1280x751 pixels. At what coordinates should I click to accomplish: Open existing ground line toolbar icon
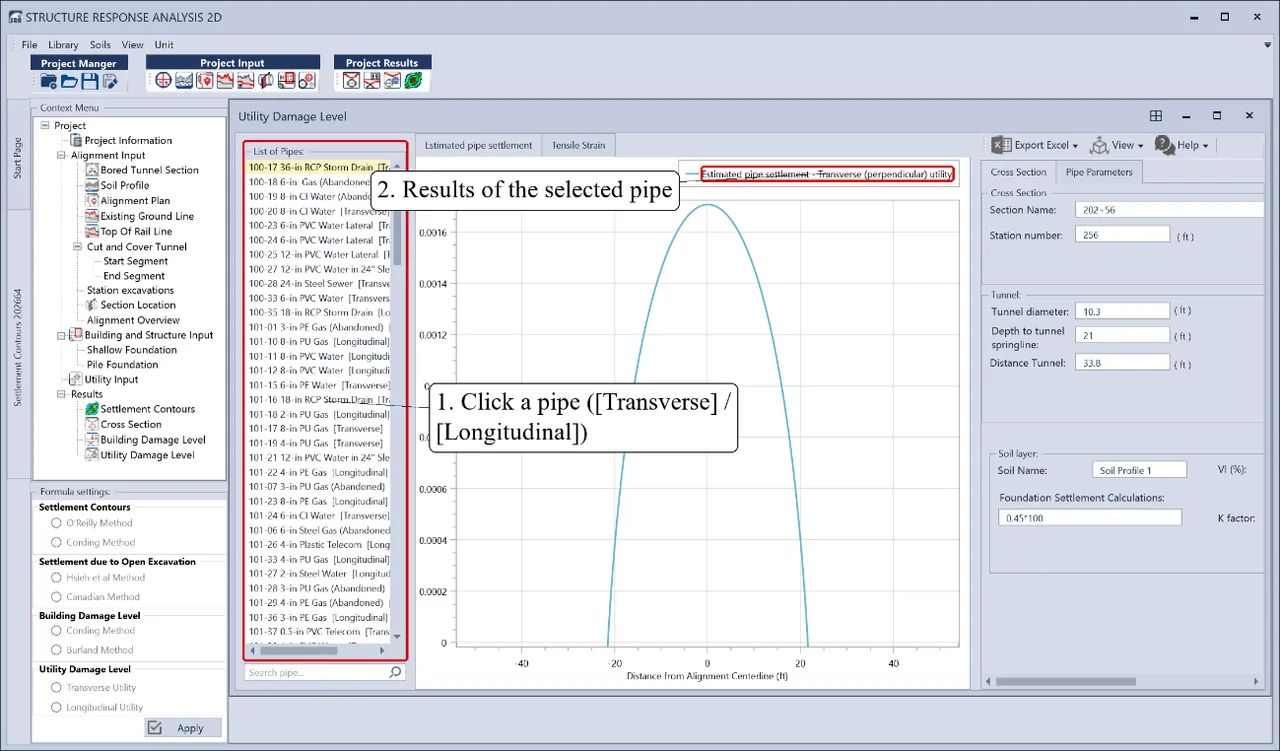click(225, 81)
